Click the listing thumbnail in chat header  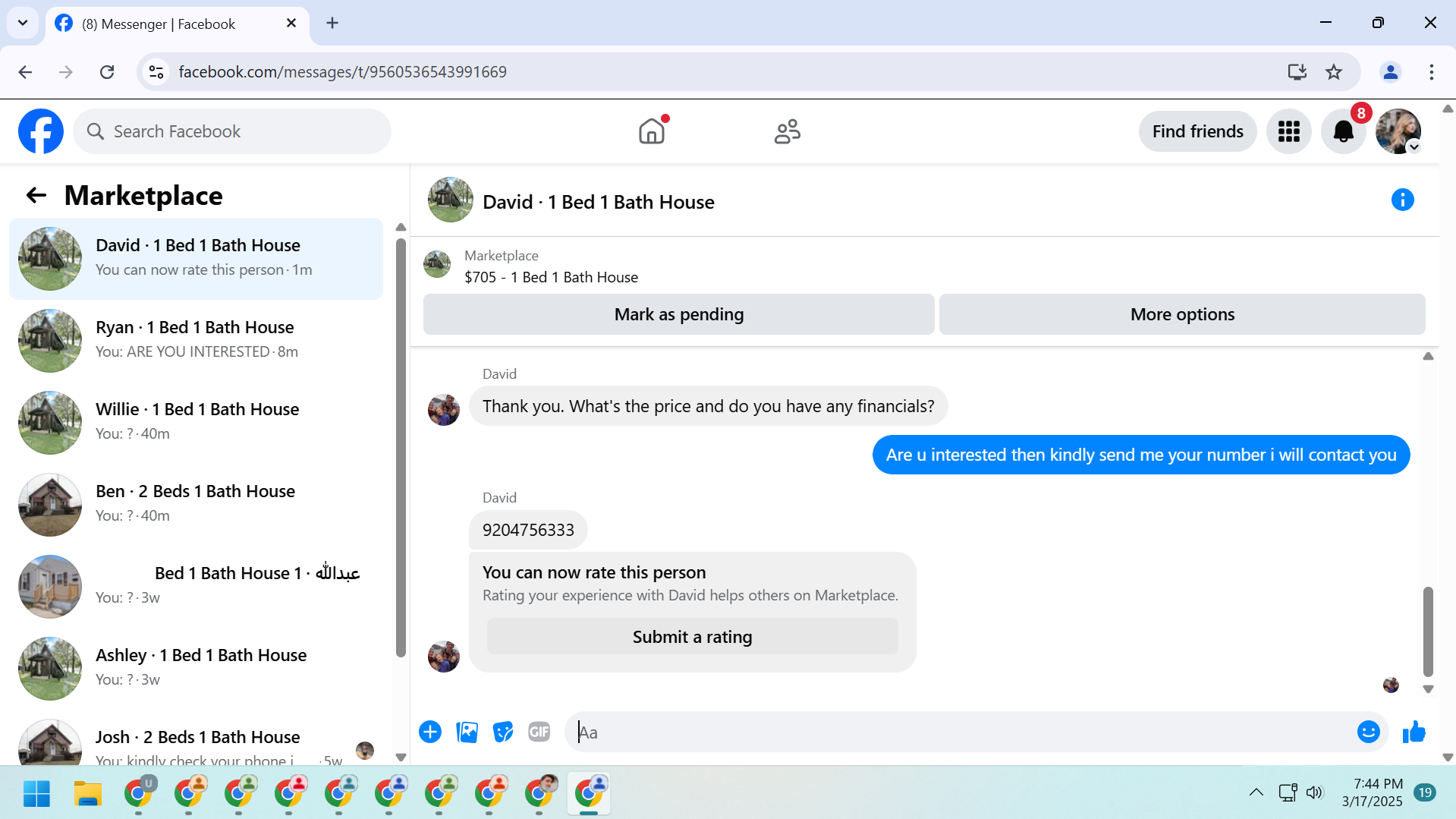451,200
